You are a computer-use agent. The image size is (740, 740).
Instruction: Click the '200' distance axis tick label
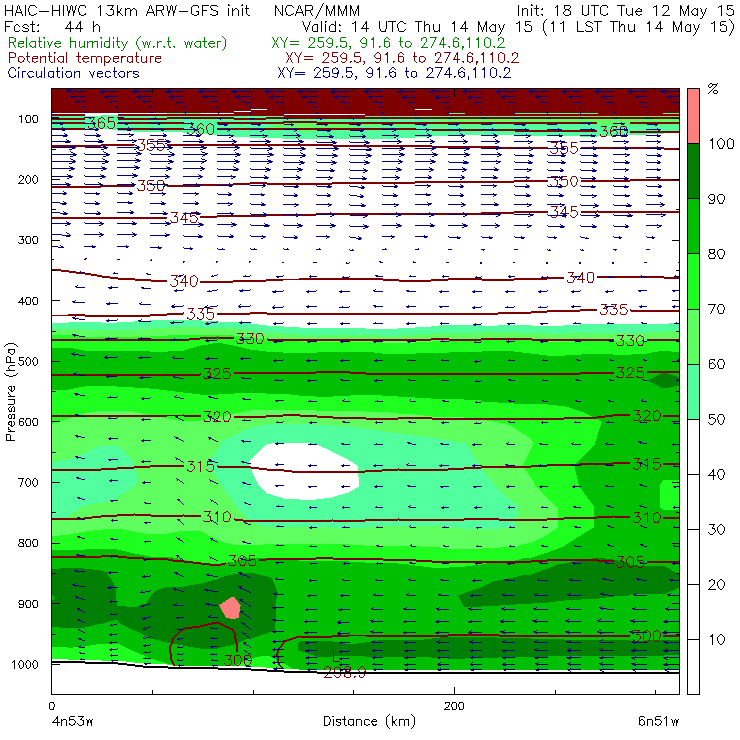tap(454, 706)
